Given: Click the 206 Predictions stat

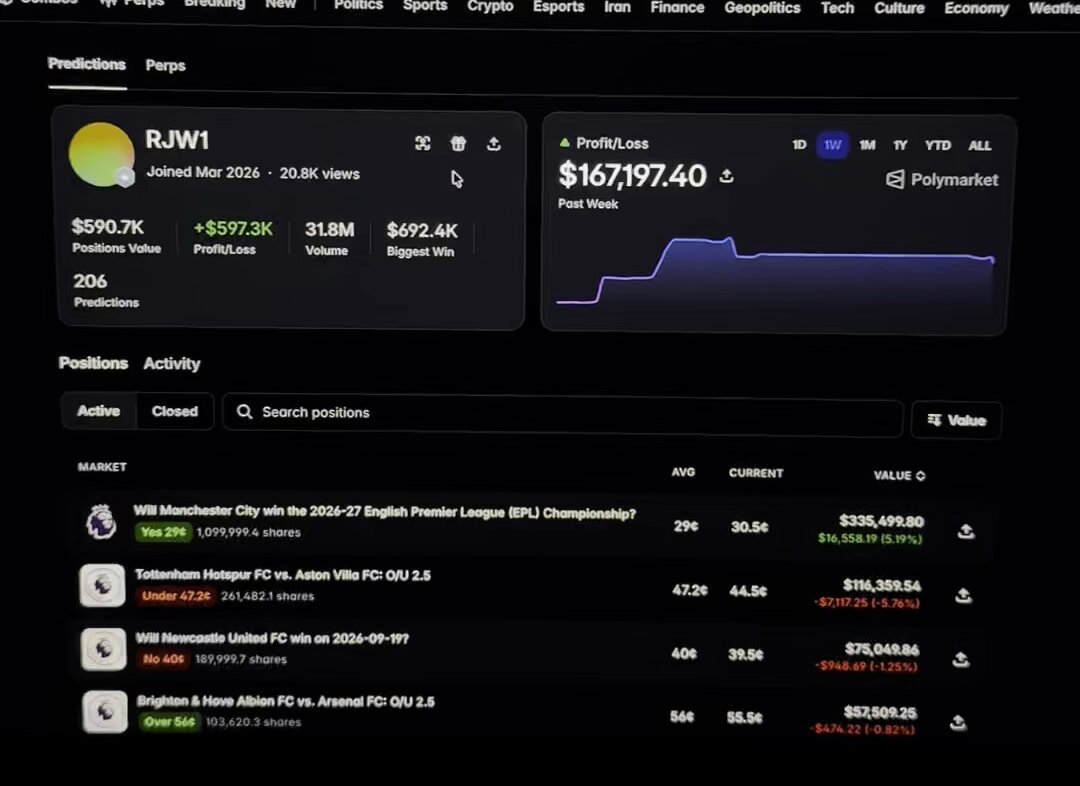Looking at the screenshot, I should 106,290.
